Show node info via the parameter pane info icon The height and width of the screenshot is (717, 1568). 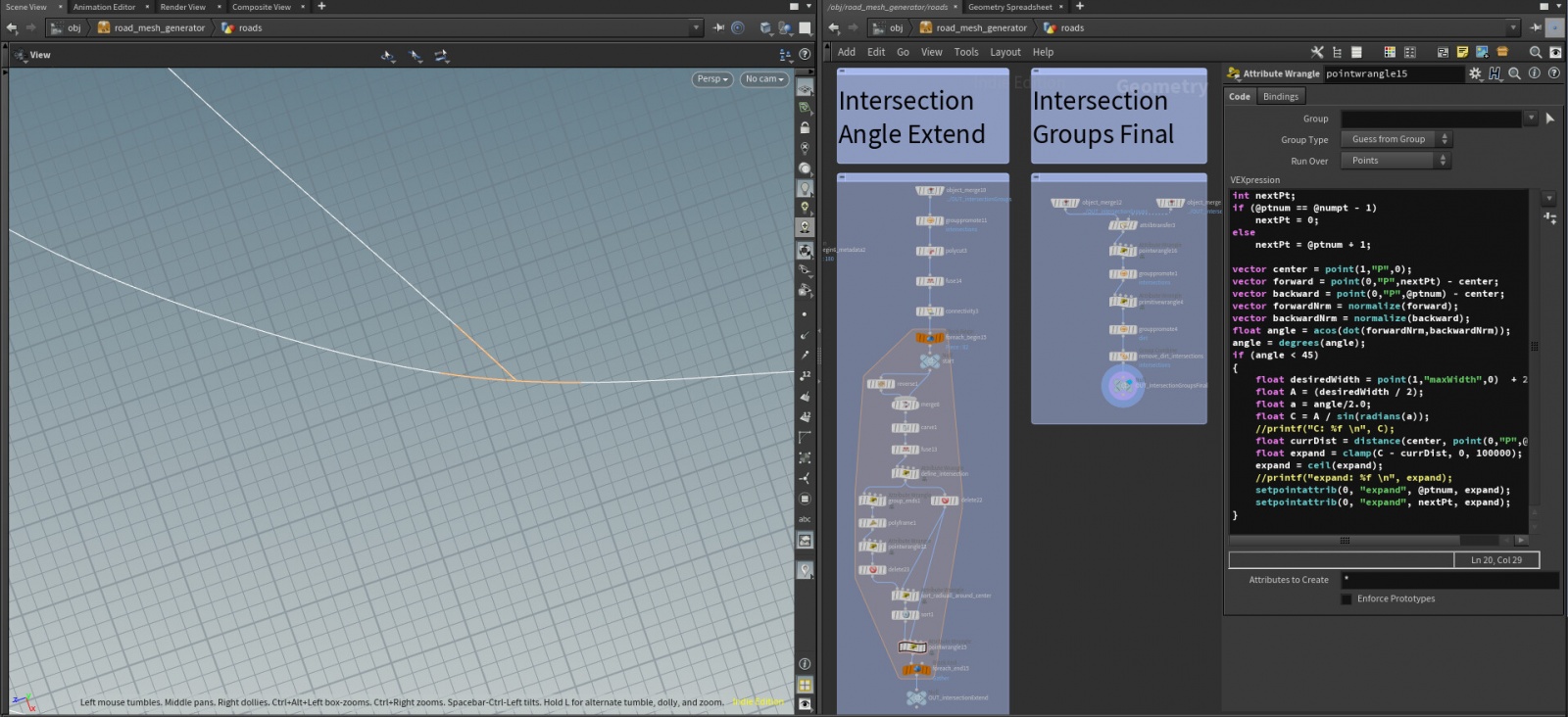tap(1534, 73)
